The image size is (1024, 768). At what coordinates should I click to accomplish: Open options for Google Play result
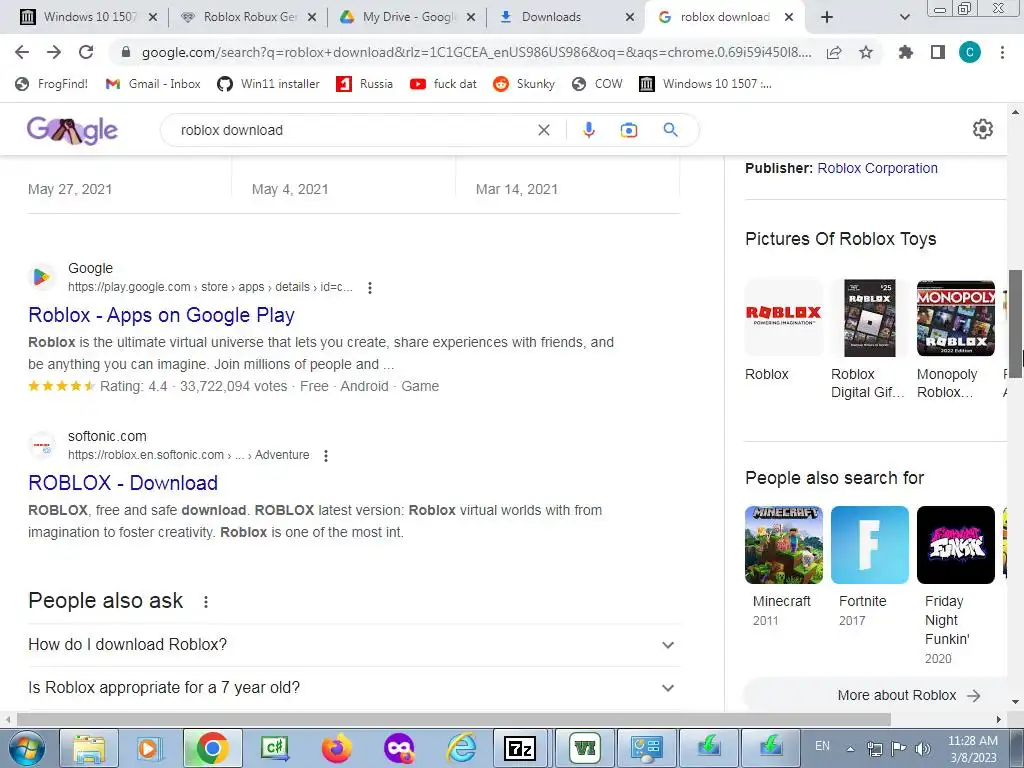tap(370, 287)
